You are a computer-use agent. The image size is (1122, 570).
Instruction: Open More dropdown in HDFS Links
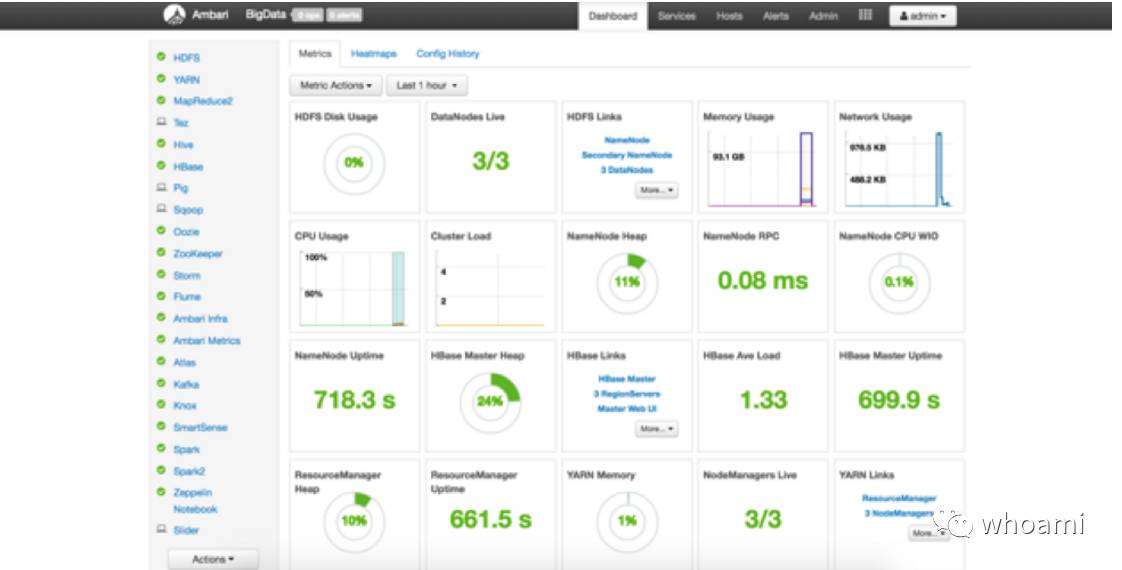(x=656, y=190)
